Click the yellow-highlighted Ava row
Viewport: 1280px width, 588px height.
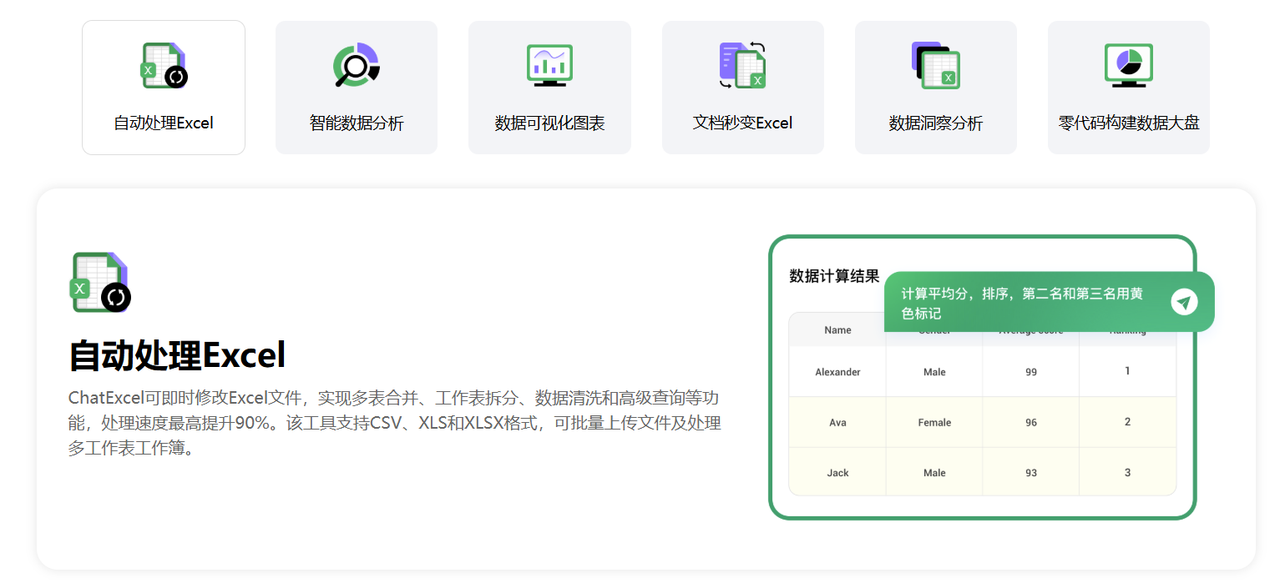[982, 422]
